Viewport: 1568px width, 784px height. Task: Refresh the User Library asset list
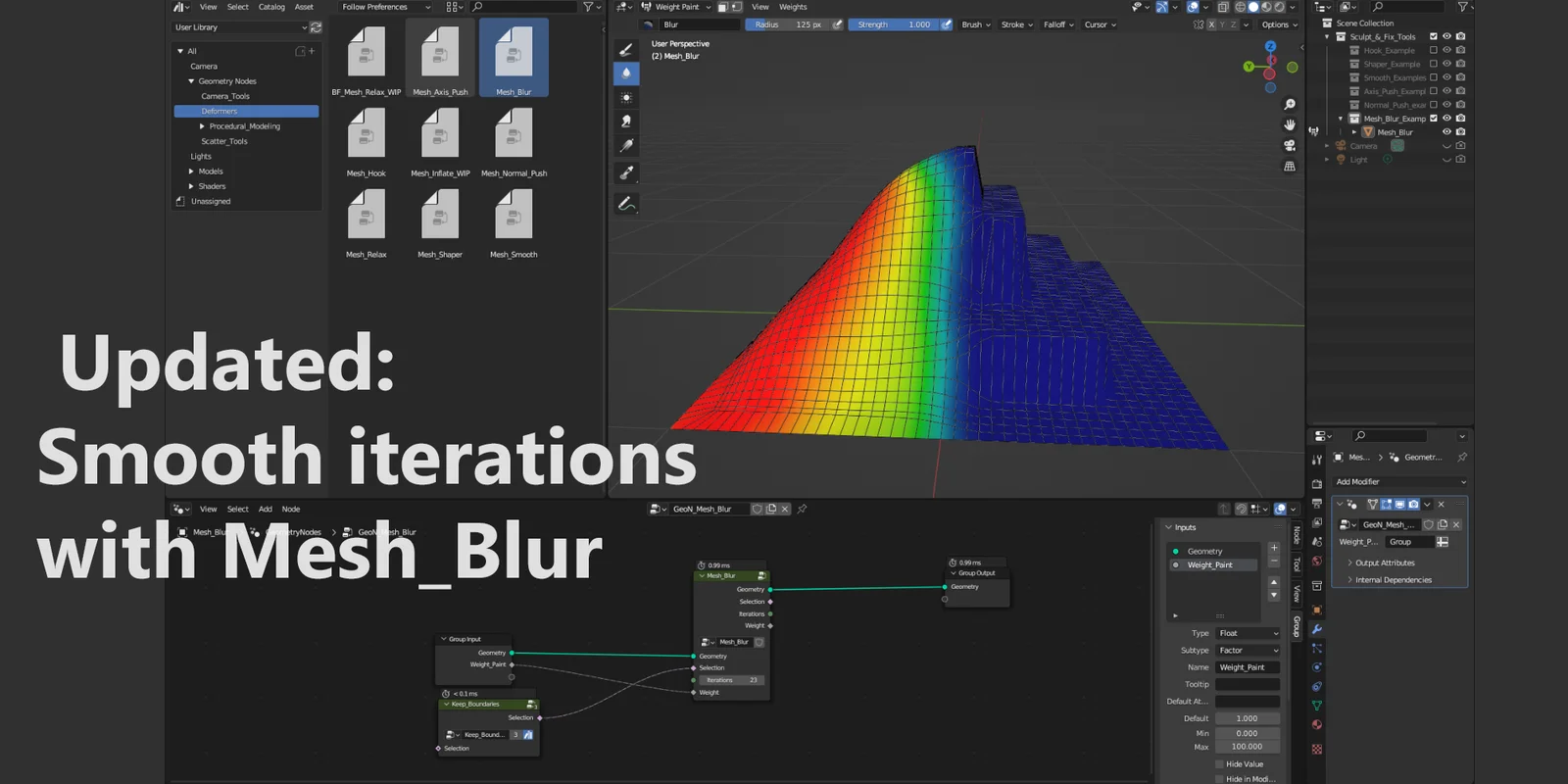click(316, 27)
